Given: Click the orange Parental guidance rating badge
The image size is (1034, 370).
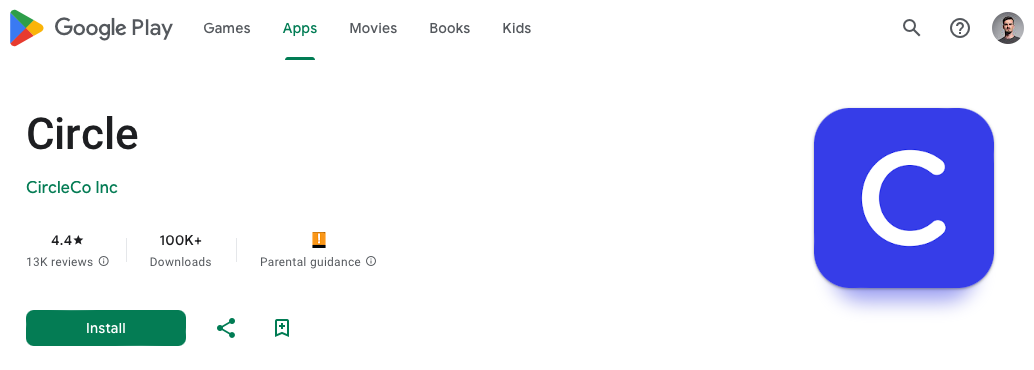Looking at the screenshot, I should (x=319, y=239).
